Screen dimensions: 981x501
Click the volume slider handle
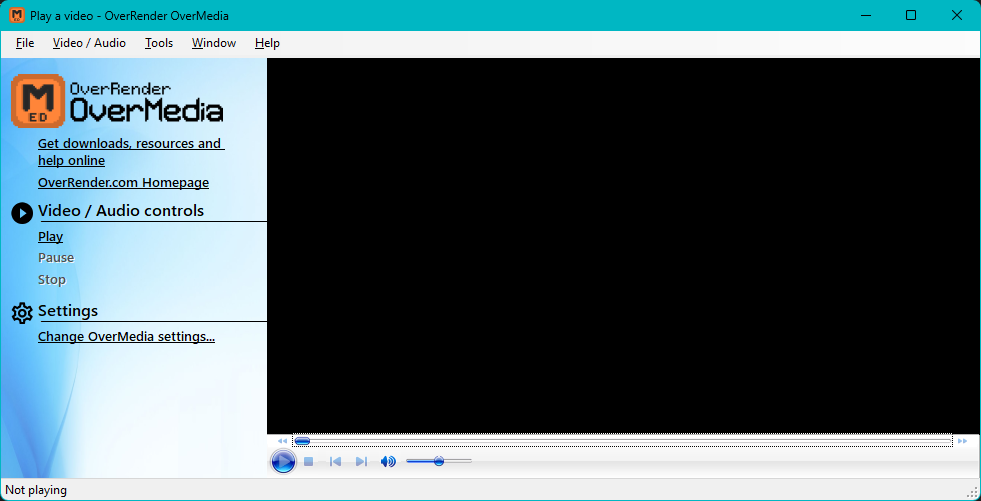(439, 461)
